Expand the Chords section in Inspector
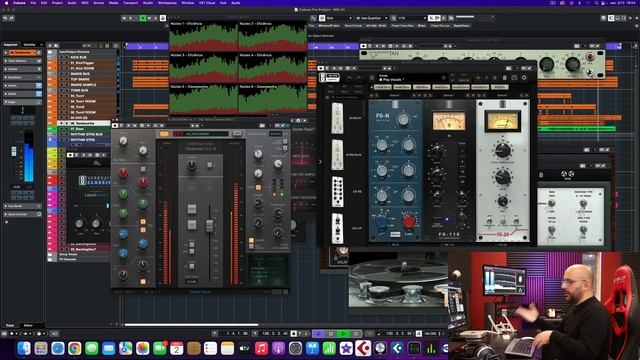Viewport: 640px width, 360px height. coord(22,69)
